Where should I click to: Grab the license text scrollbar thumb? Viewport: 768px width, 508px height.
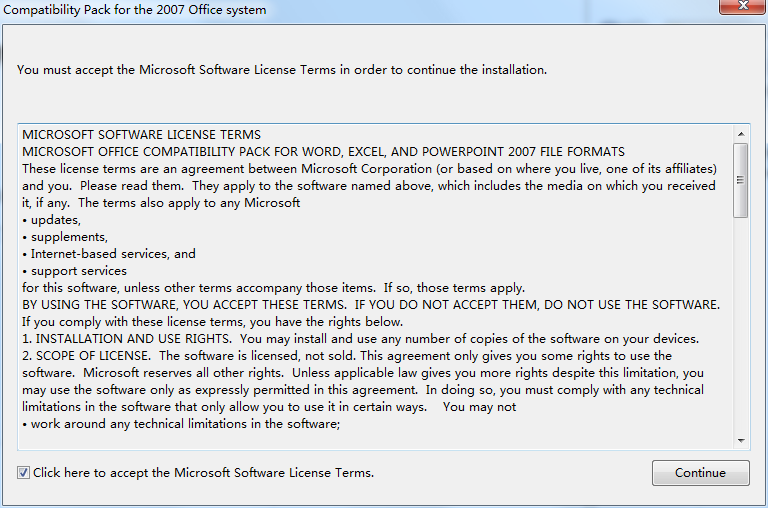[x=741, y=180]
